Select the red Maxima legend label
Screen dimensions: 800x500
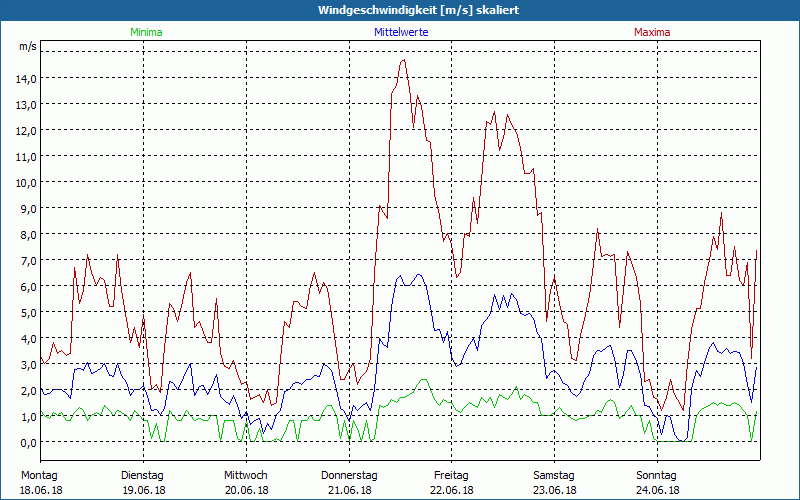(653, 32)
